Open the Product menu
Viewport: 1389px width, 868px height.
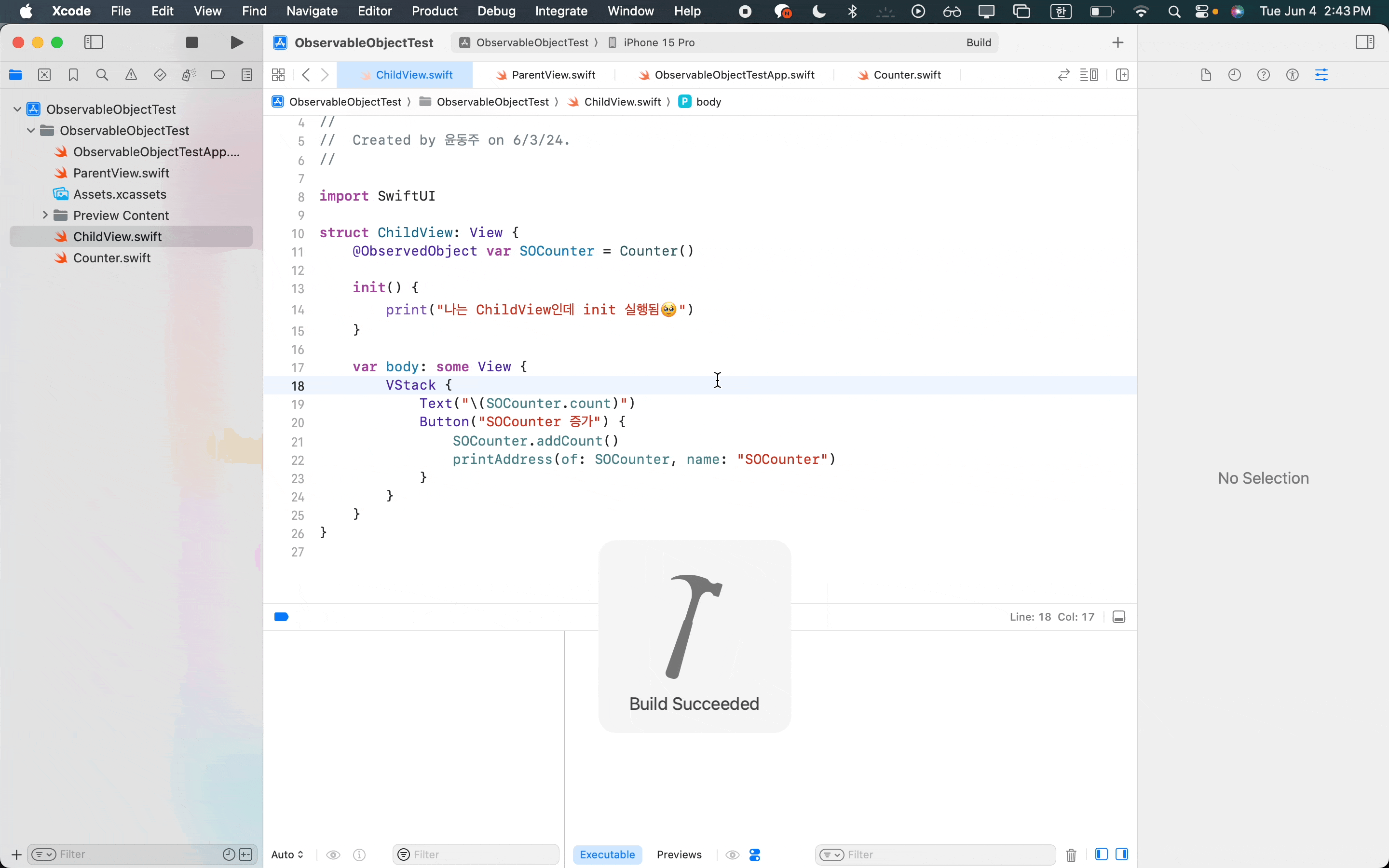click(x=434, y=11)
